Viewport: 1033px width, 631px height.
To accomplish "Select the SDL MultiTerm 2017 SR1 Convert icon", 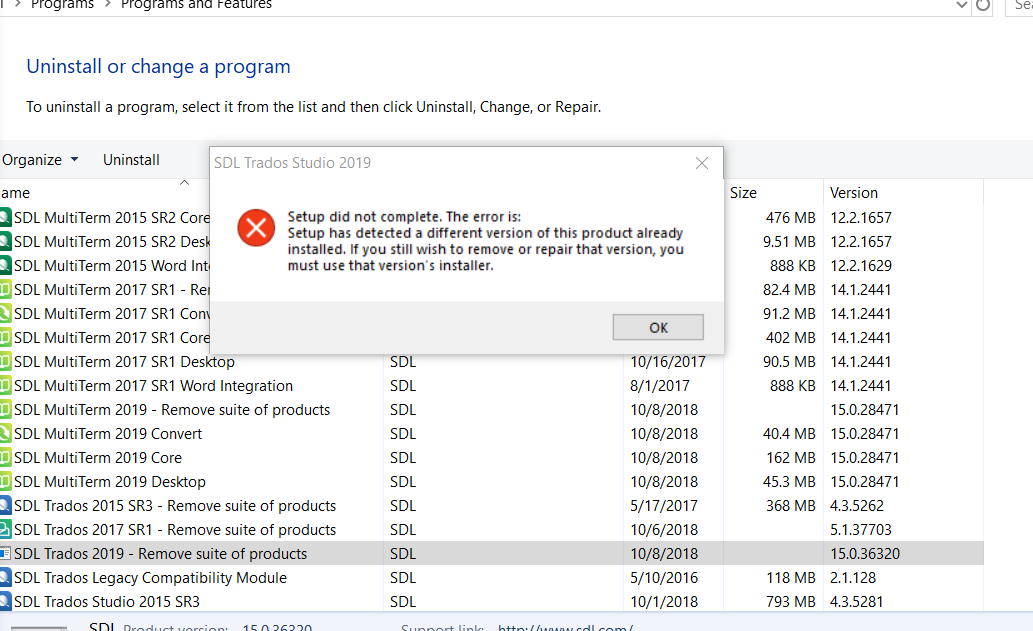I will 5,314.
